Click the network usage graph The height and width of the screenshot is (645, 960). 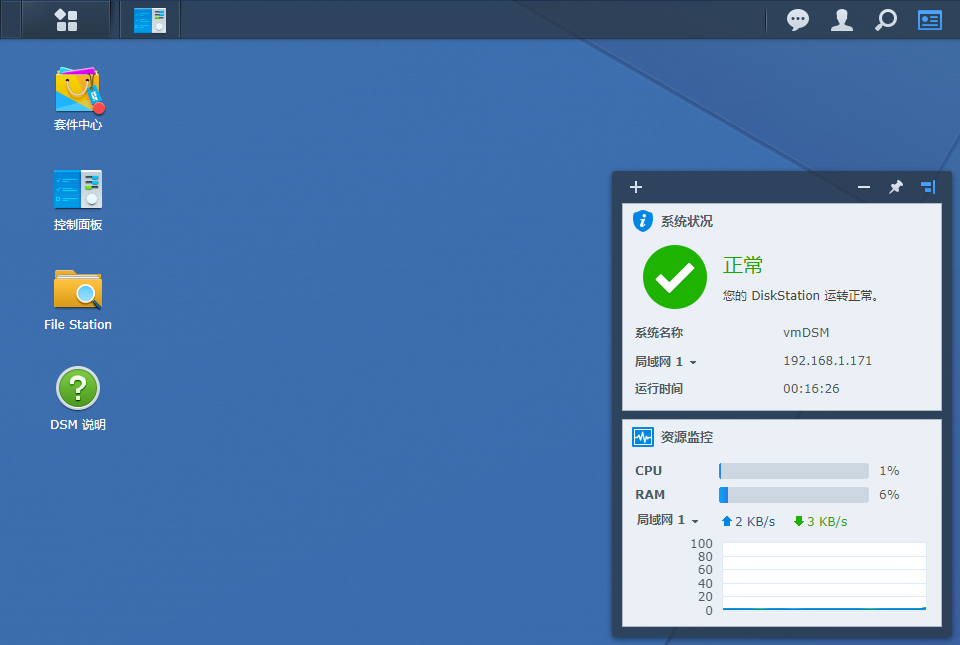coord(824,576)
